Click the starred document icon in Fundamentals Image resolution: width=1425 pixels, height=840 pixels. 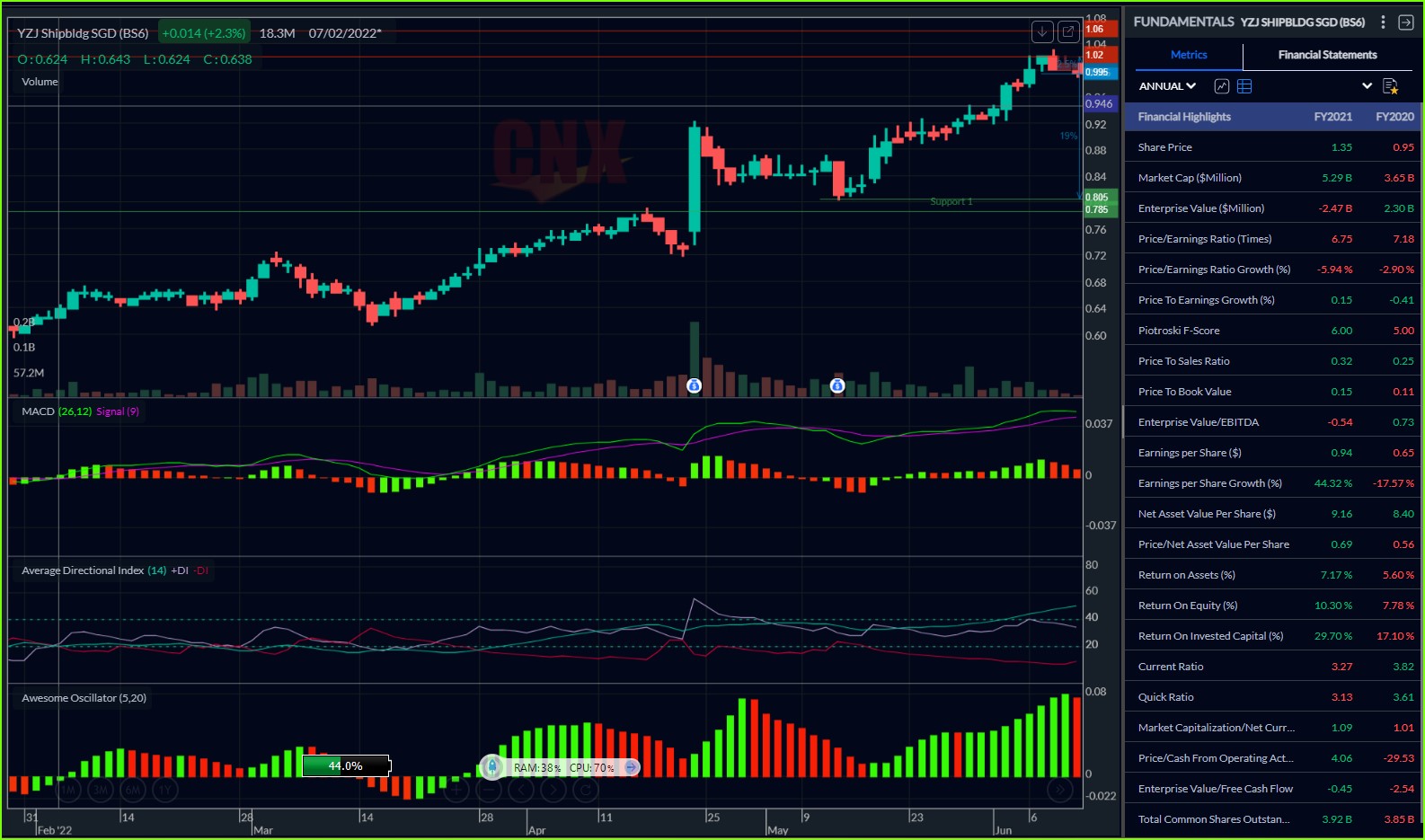click(1390, 86)
